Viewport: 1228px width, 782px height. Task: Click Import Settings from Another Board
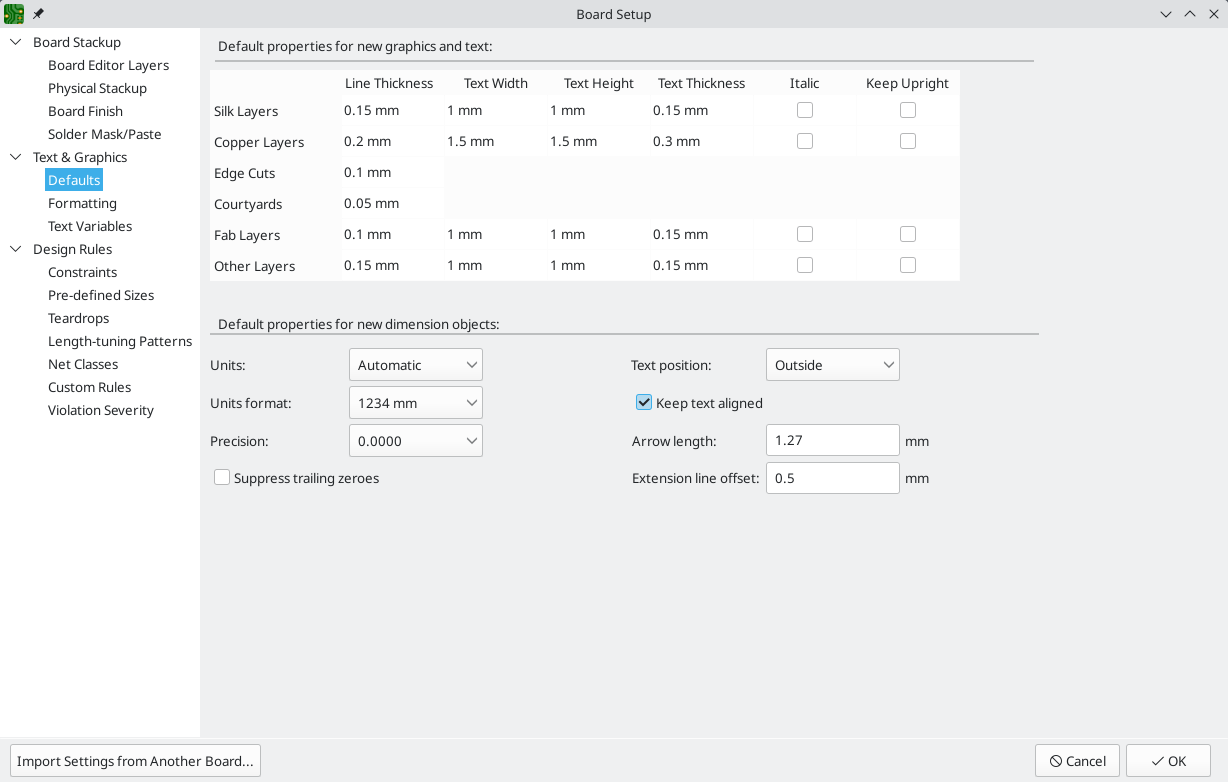[135, 761]
